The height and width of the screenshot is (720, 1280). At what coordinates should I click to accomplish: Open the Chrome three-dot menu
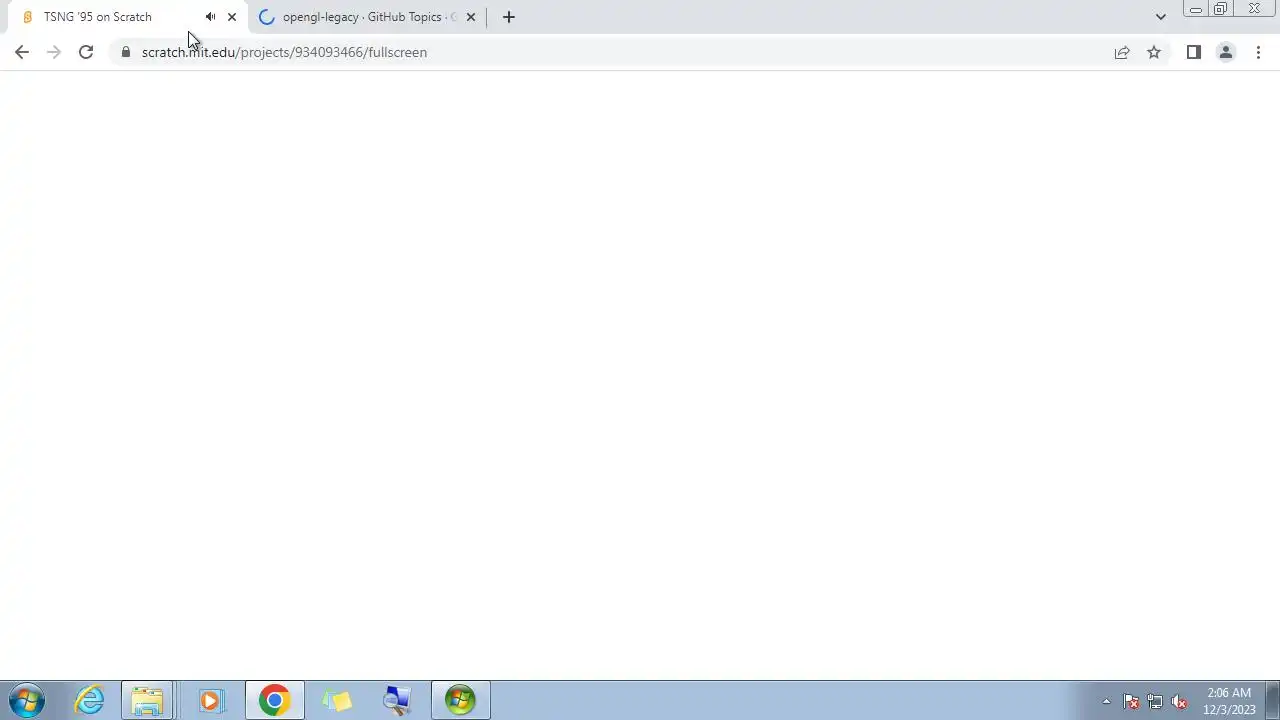pos(1258,52)
